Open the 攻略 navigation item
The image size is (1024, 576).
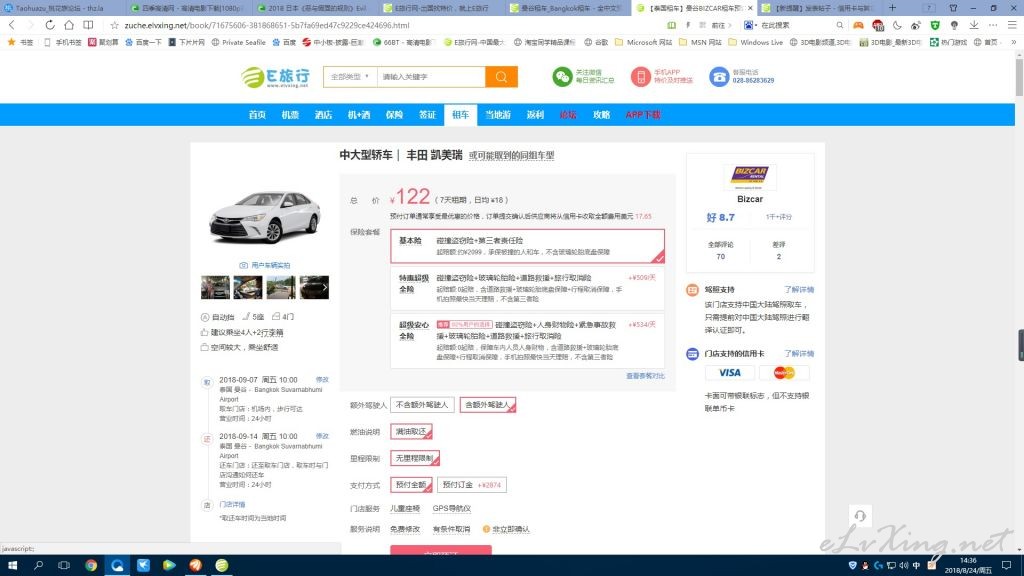[x=601, y=115]
